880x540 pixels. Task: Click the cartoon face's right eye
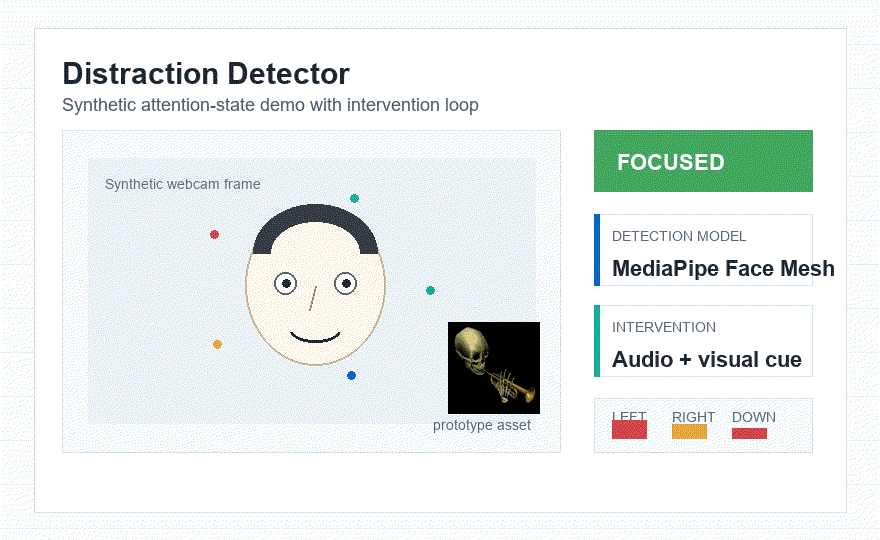pos(346,283)
